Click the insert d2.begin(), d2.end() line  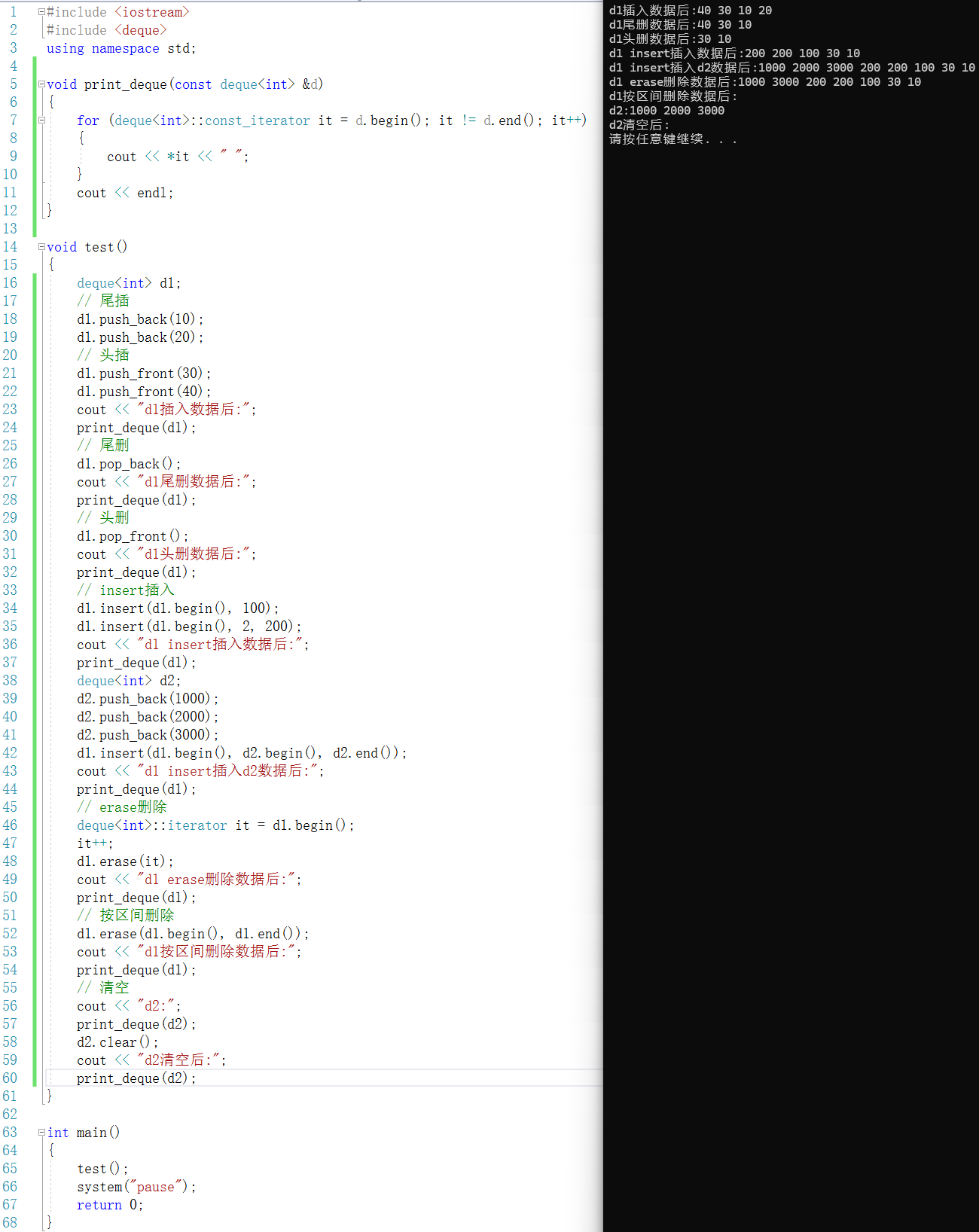[x=242, y=753]
